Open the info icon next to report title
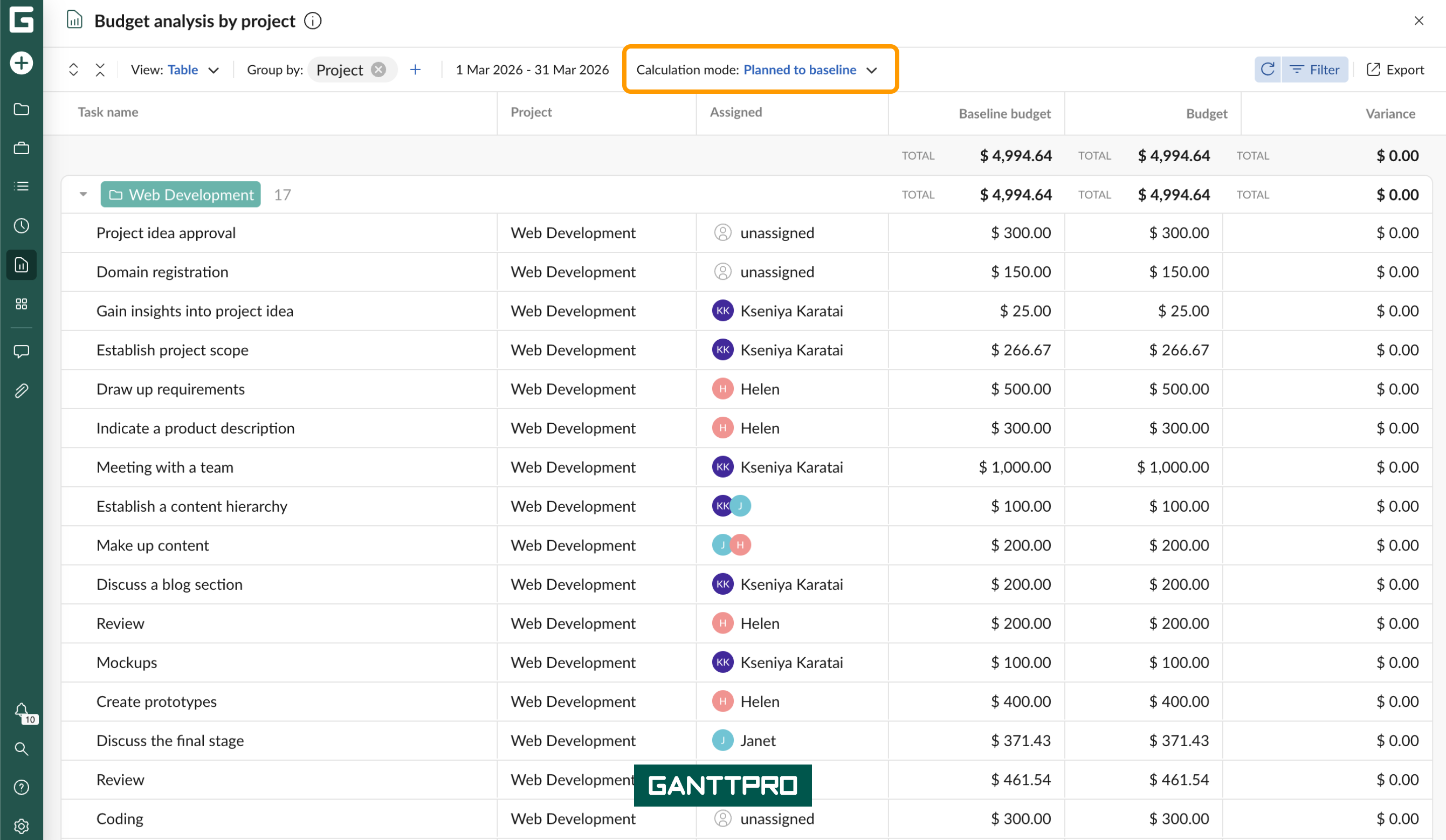The image size is (1446, 840). (313, 21)
